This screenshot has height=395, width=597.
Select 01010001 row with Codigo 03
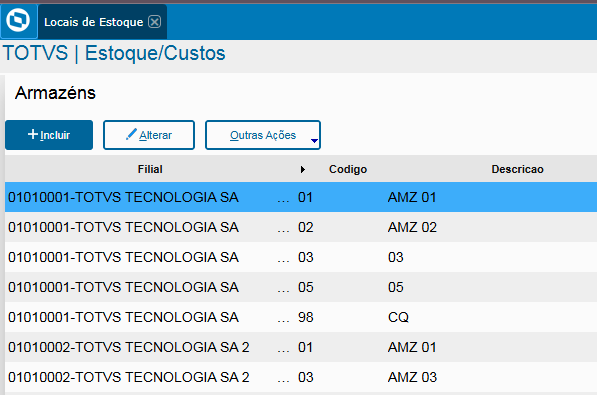tap(301, 257)
